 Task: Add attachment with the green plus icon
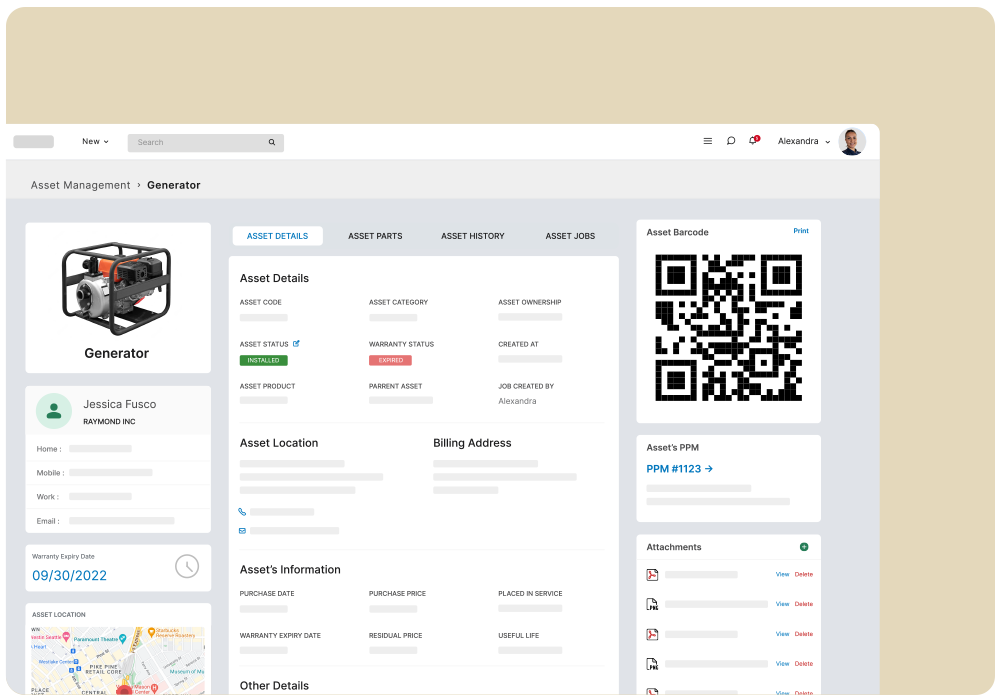(804, 547)
